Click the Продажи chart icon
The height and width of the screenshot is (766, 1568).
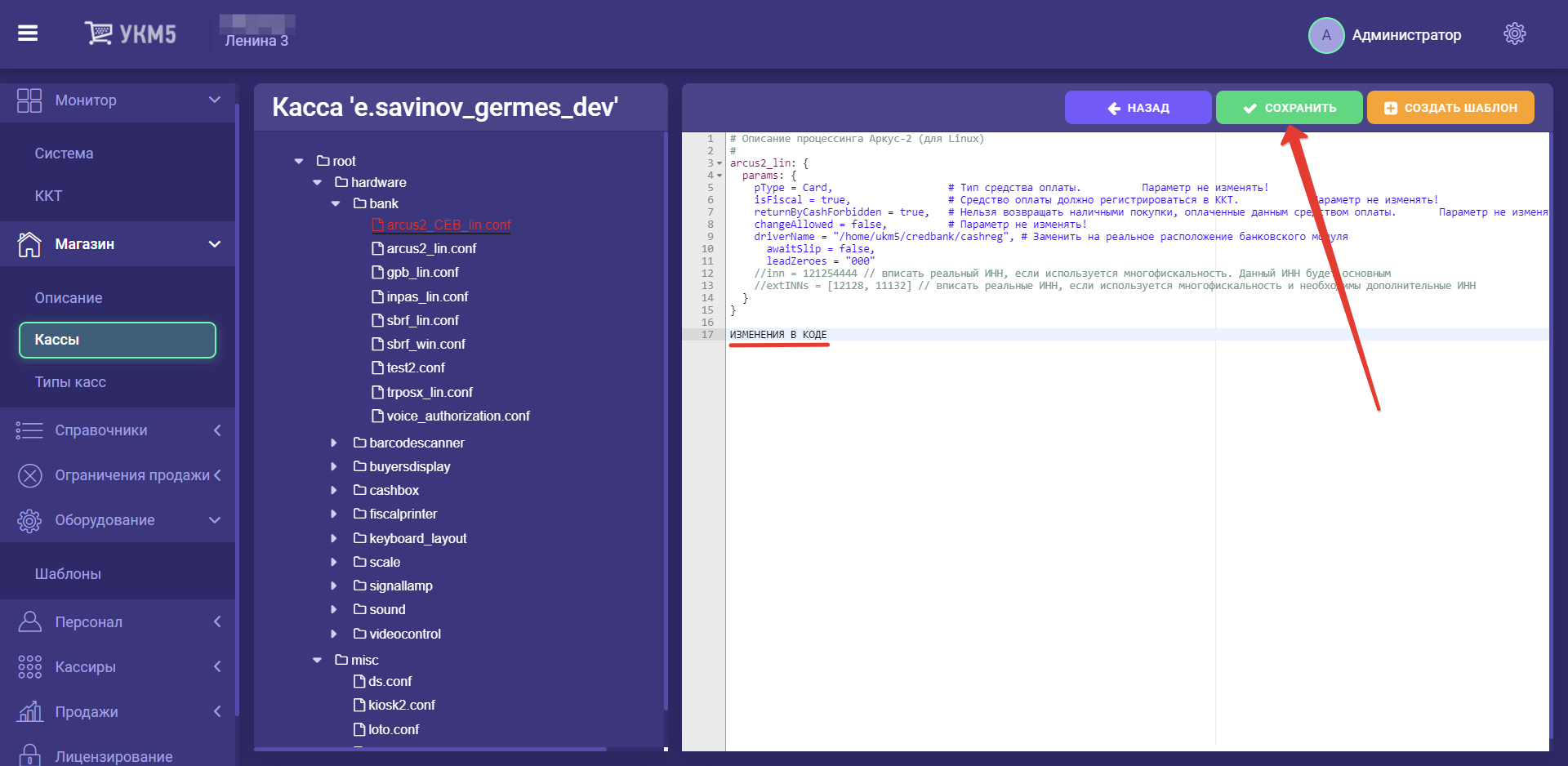[x=29, y=711]
